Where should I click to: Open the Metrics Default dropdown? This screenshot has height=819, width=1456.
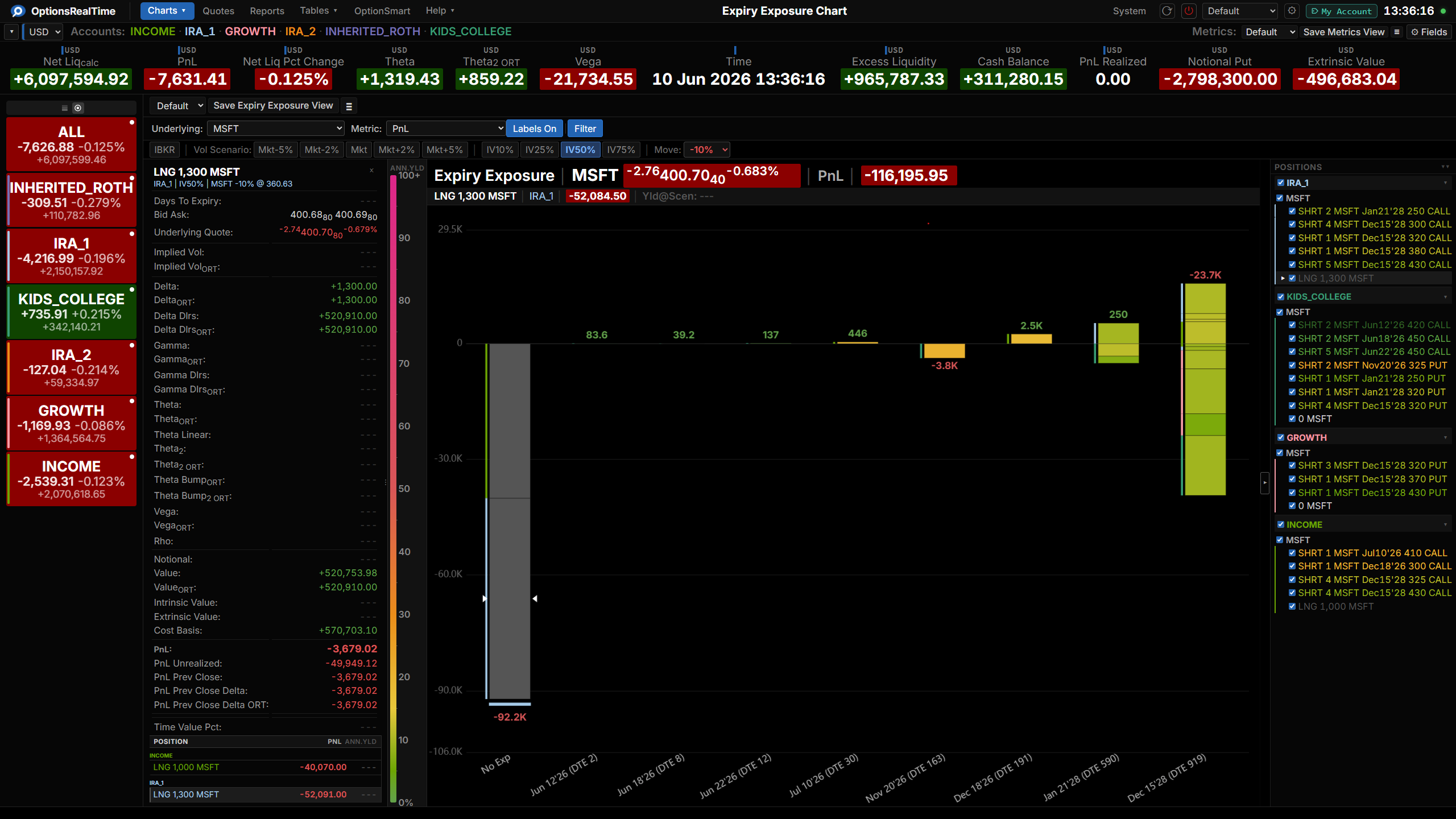[x=1270, y=32]
